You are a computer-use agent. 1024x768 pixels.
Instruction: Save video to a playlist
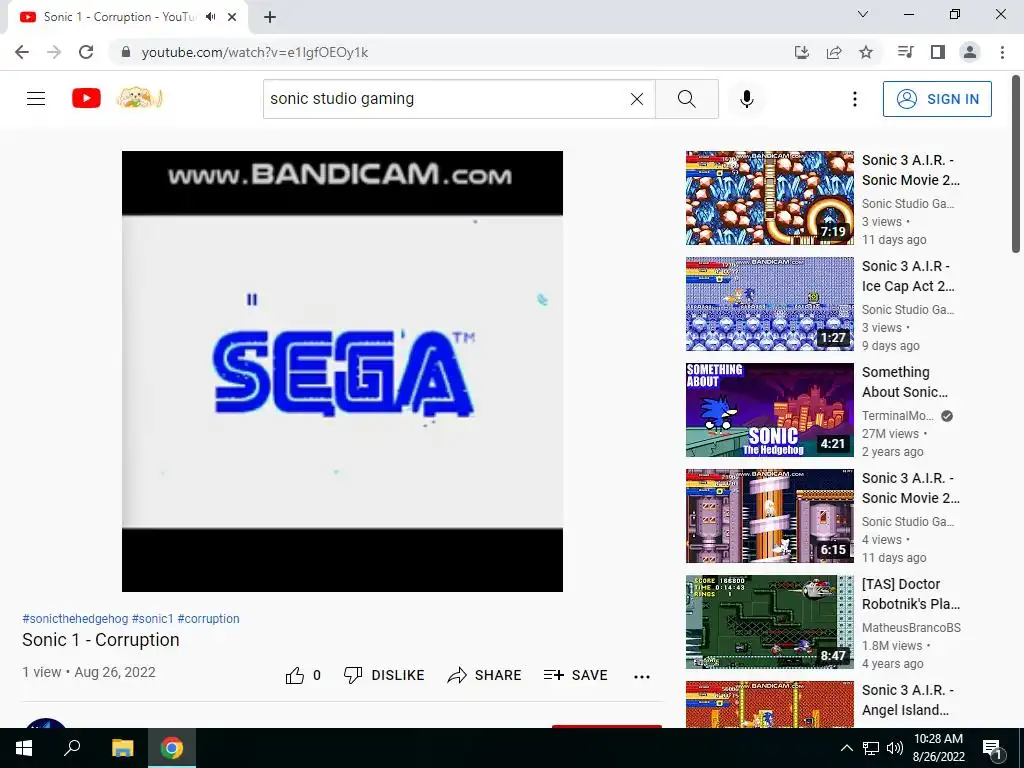pos(575,675)
